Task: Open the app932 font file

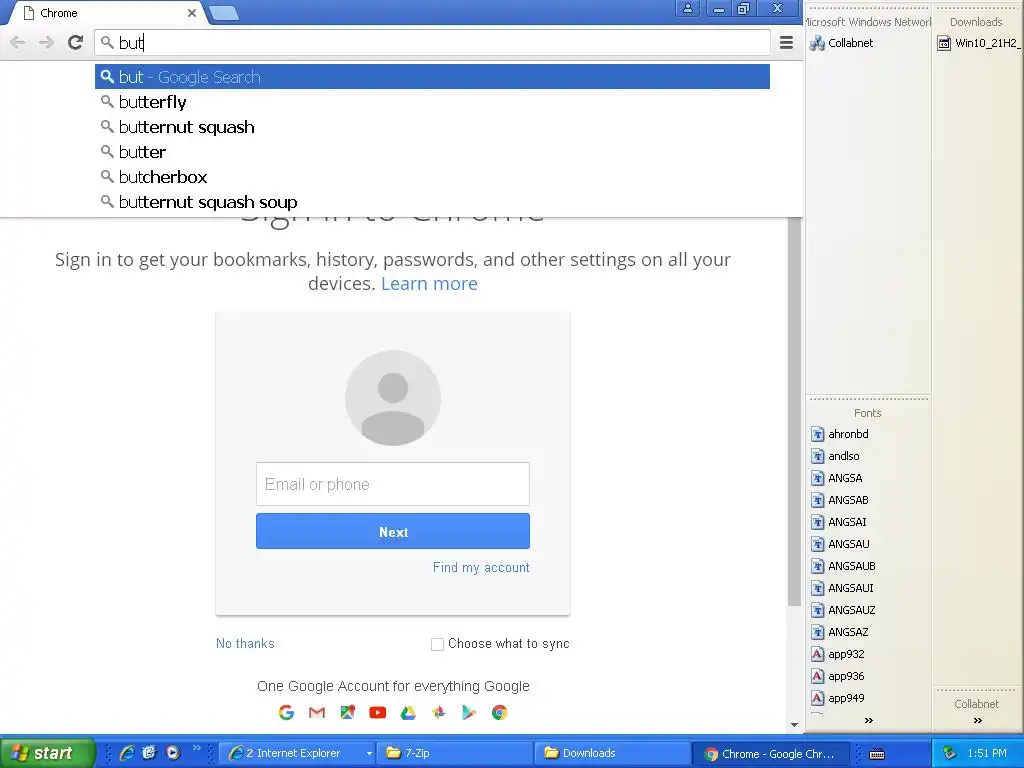Action: [838, 654]
